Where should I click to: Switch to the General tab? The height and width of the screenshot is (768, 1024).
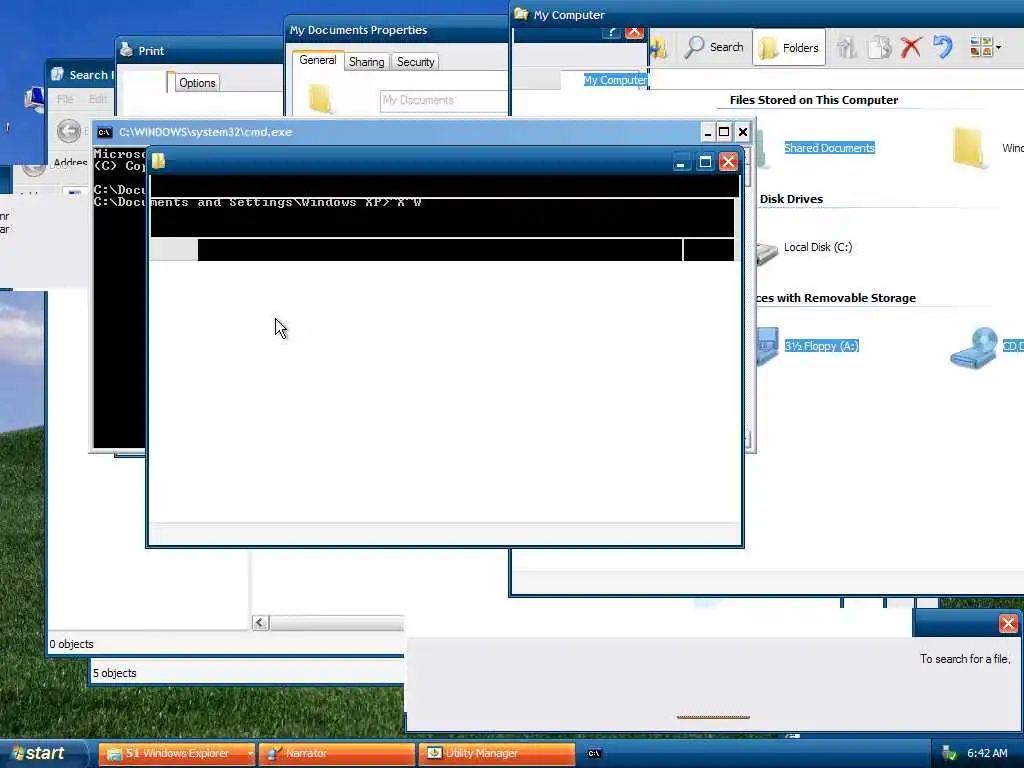click(317, 60)
